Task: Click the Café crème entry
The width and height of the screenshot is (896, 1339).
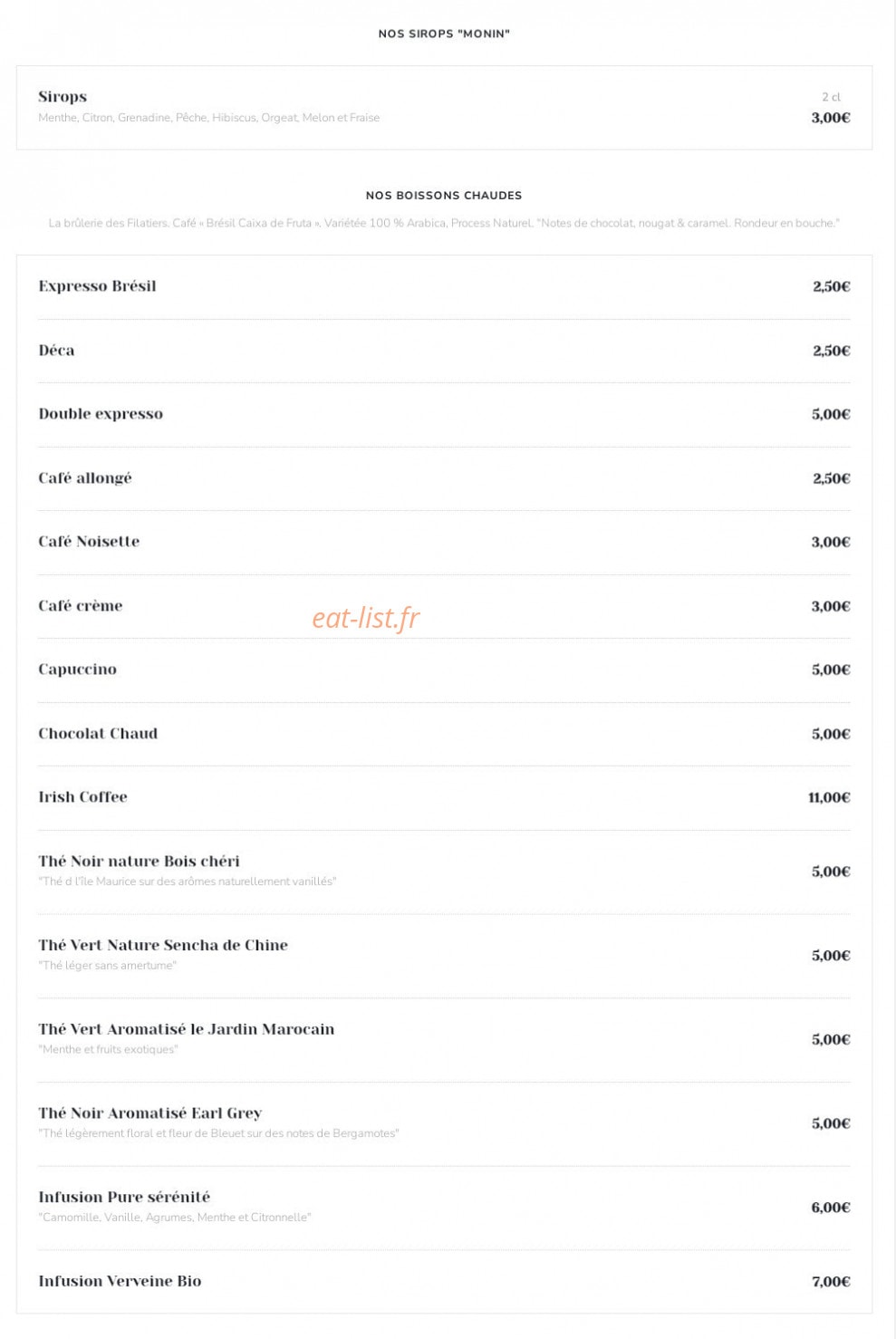Action: pos(444,606)
